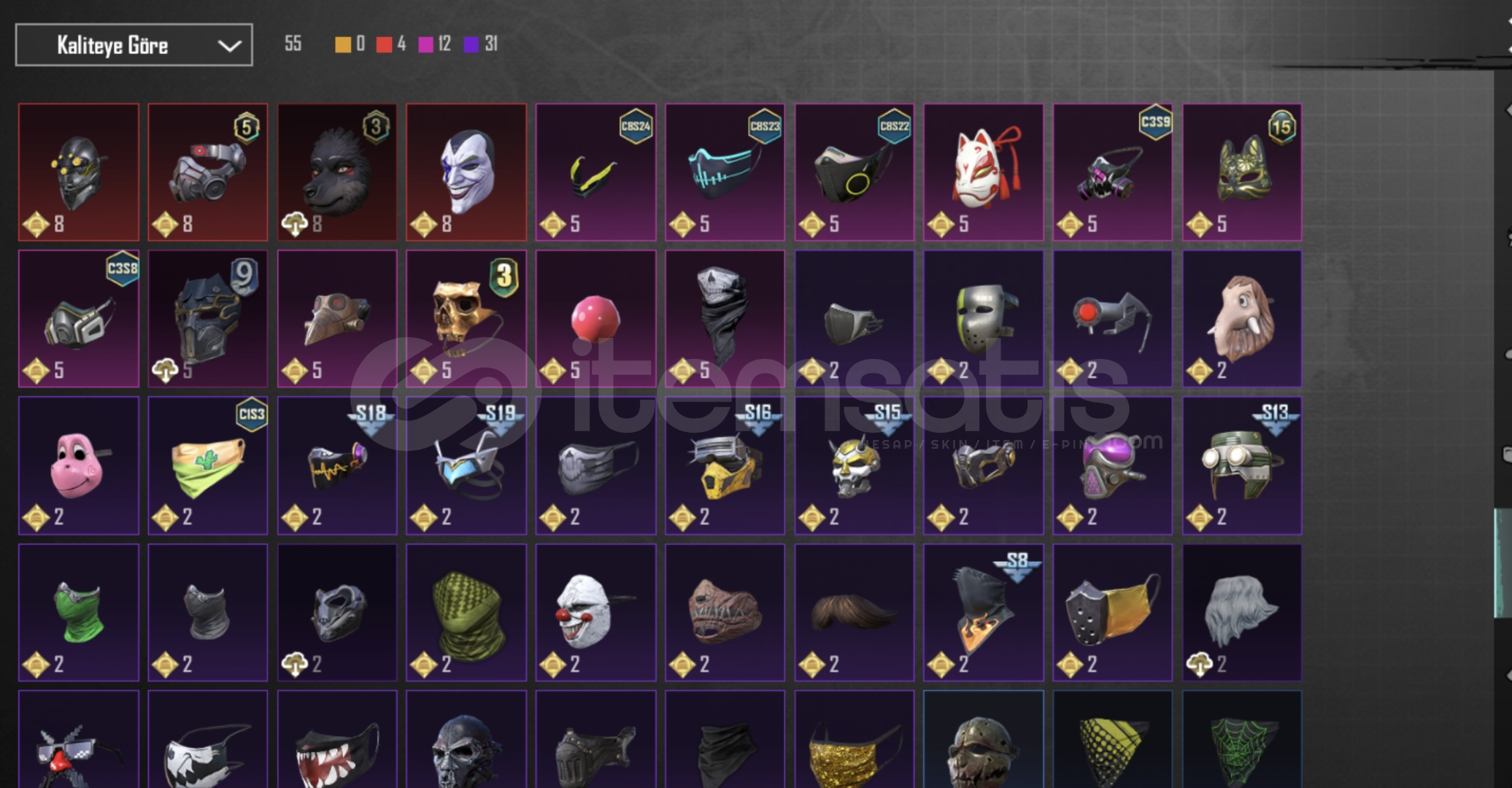This screenshot has height=788, width=1512.
Task: Choose the plague doctor beak mask
Action: [337, 319]
